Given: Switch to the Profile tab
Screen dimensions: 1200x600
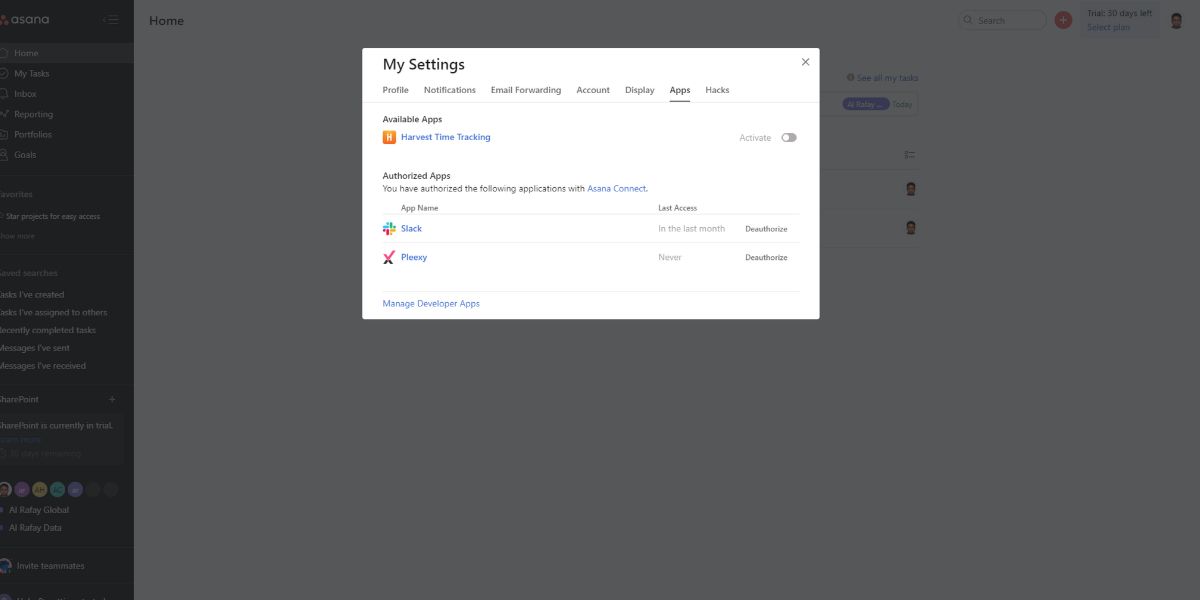Looking at the screenshot, I should click(x=395, y=90).
